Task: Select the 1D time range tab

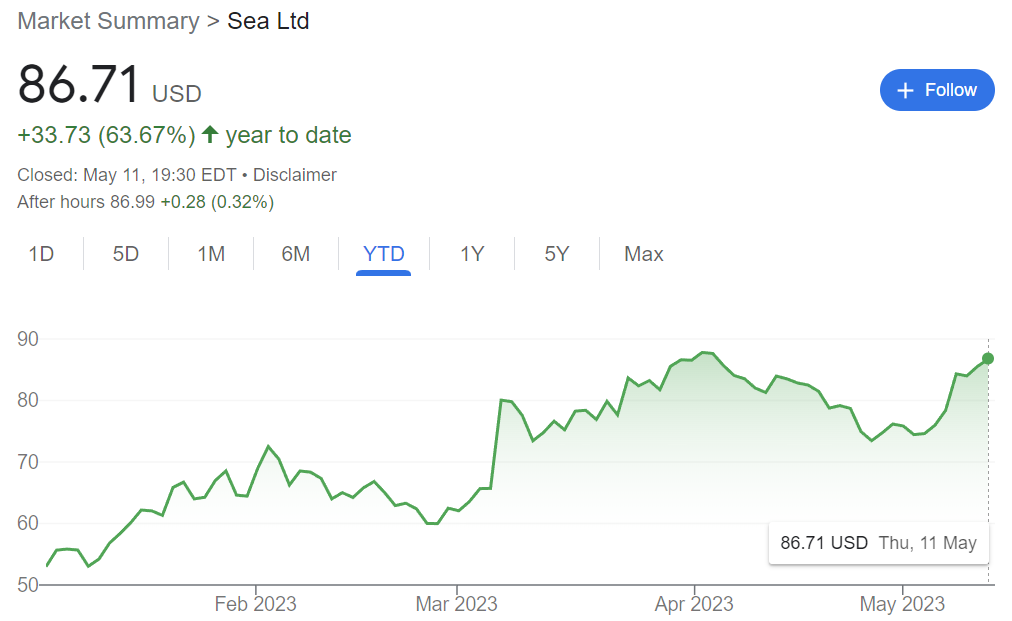Action: [x=41, y=254]
